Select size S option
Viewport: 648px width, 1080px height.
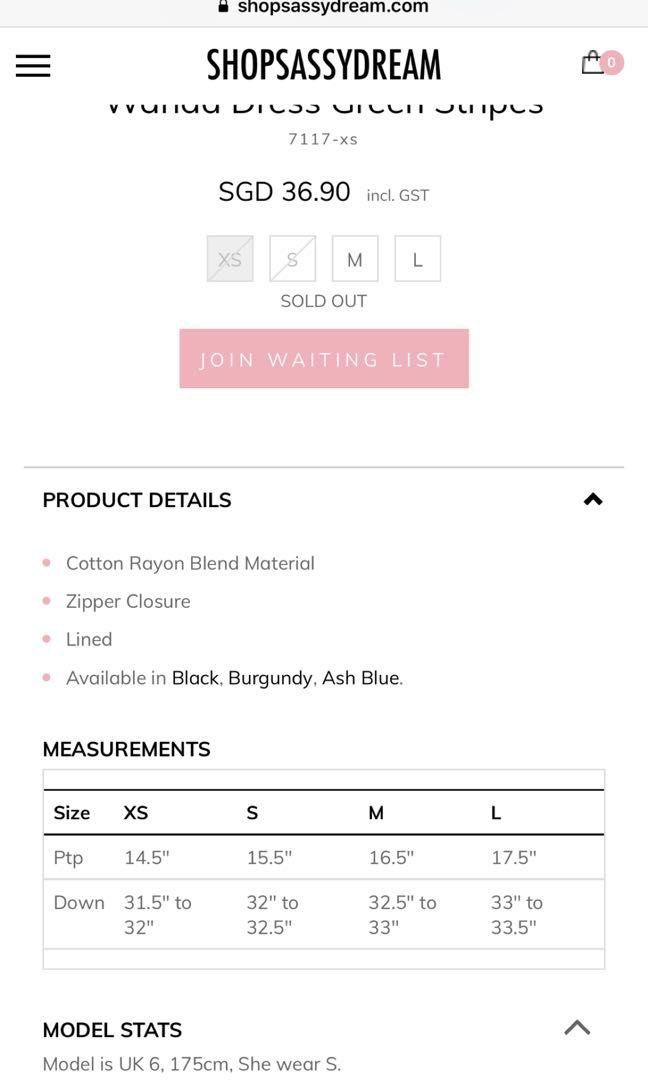tap(293, 259)
